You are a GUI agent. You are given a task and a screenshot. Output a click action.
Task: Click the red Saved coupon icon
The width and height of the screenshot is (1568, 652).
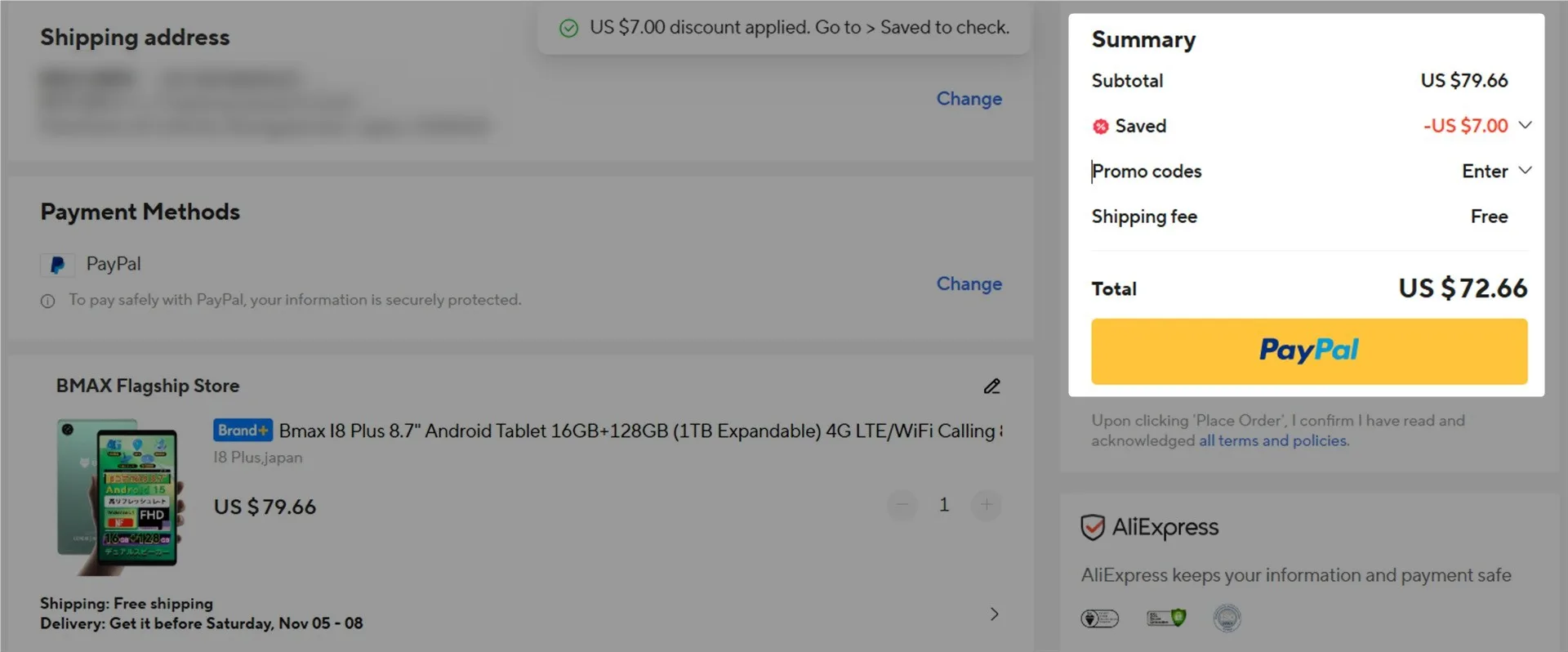click(1101, 127)
